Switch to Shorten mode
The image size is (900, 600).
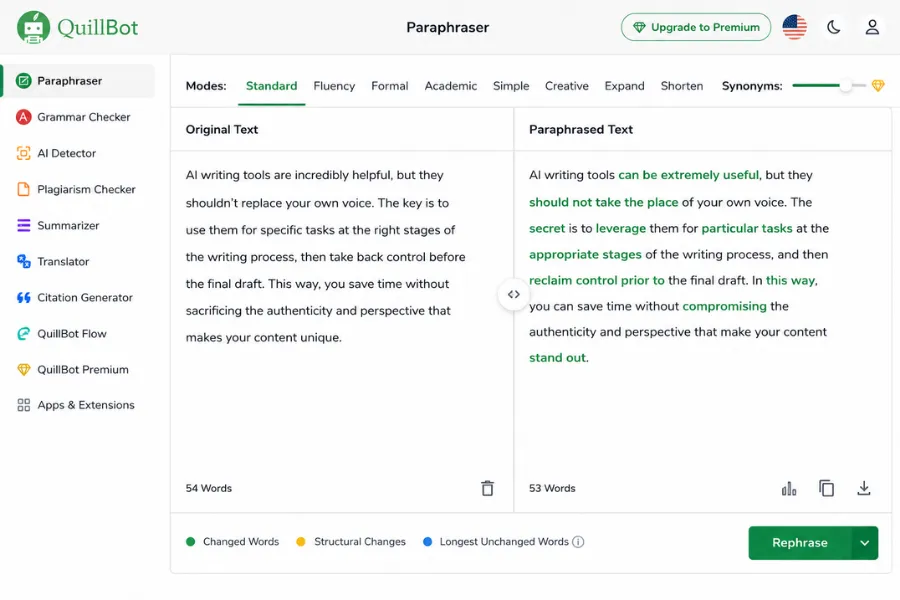[682, 86]
